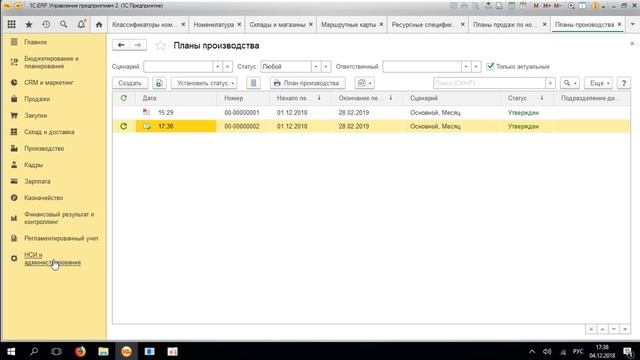
Task: Open notifications bell icon
Action: click(x=81, y=24)
